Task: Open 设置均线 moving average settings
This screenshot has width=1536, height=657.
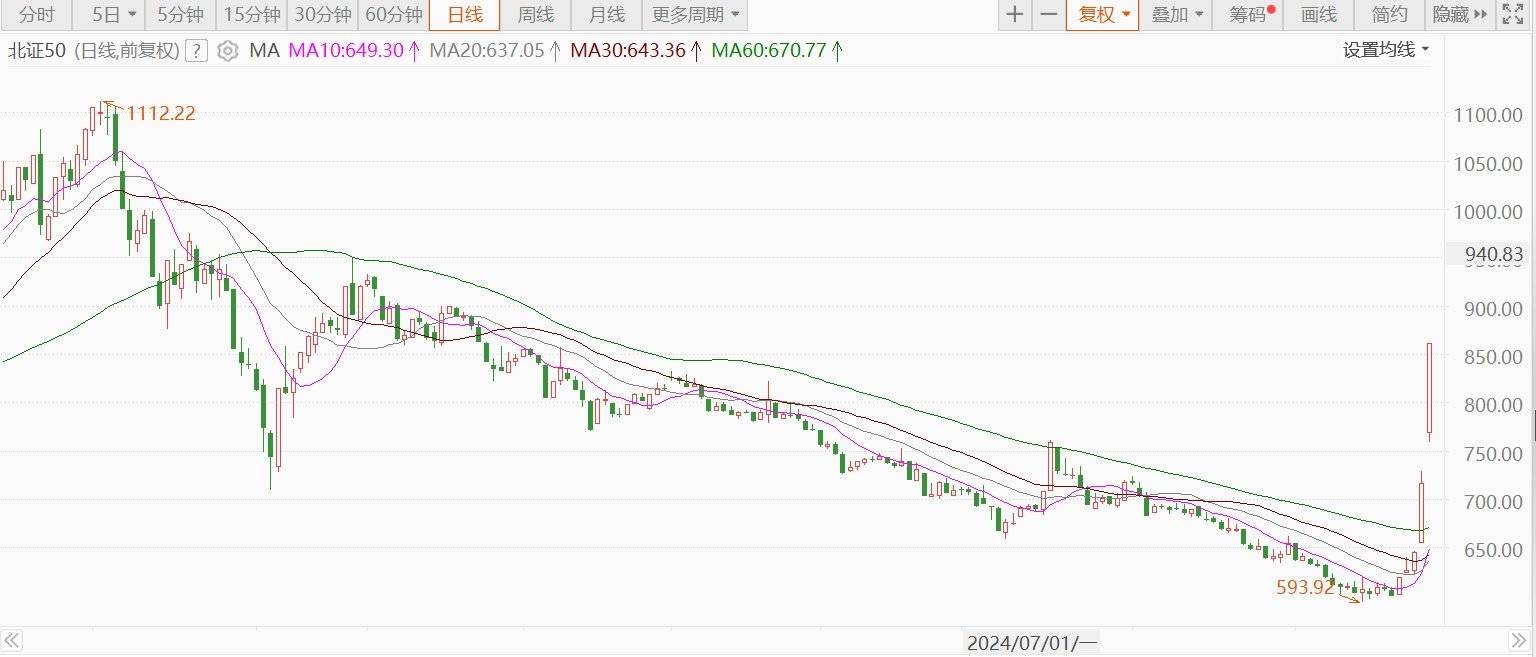Action: pyautogui.click(x=1385, y=50)
